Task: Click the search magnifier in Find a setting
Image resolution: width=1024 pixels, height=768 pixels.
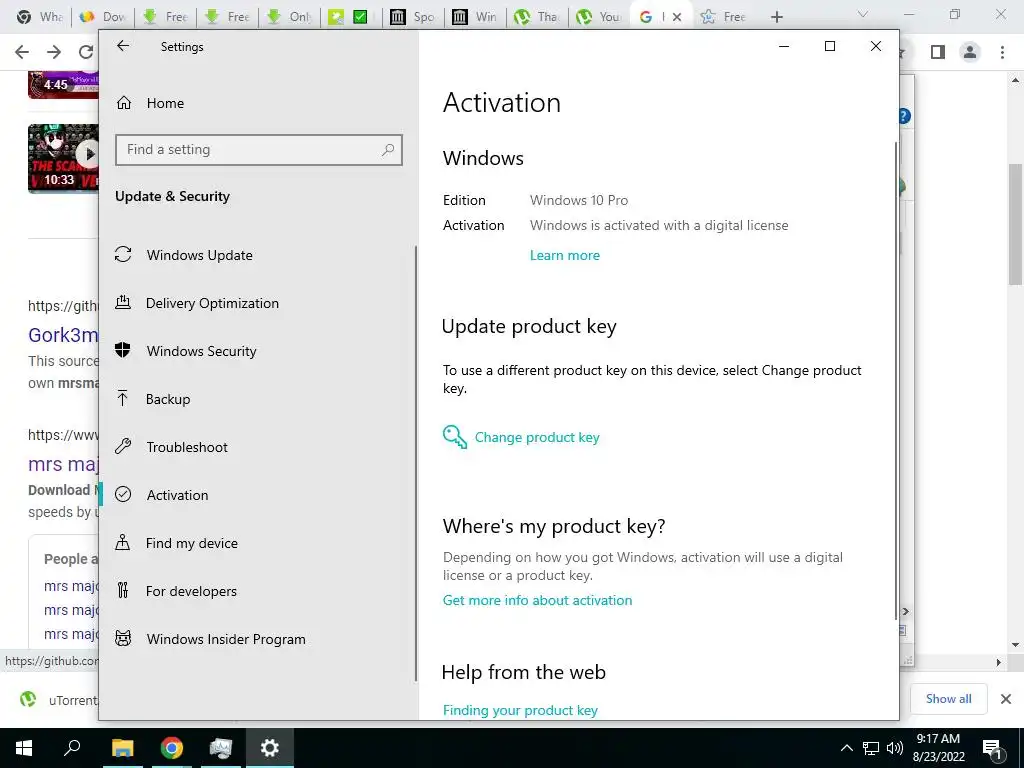Action: point(388,150)
